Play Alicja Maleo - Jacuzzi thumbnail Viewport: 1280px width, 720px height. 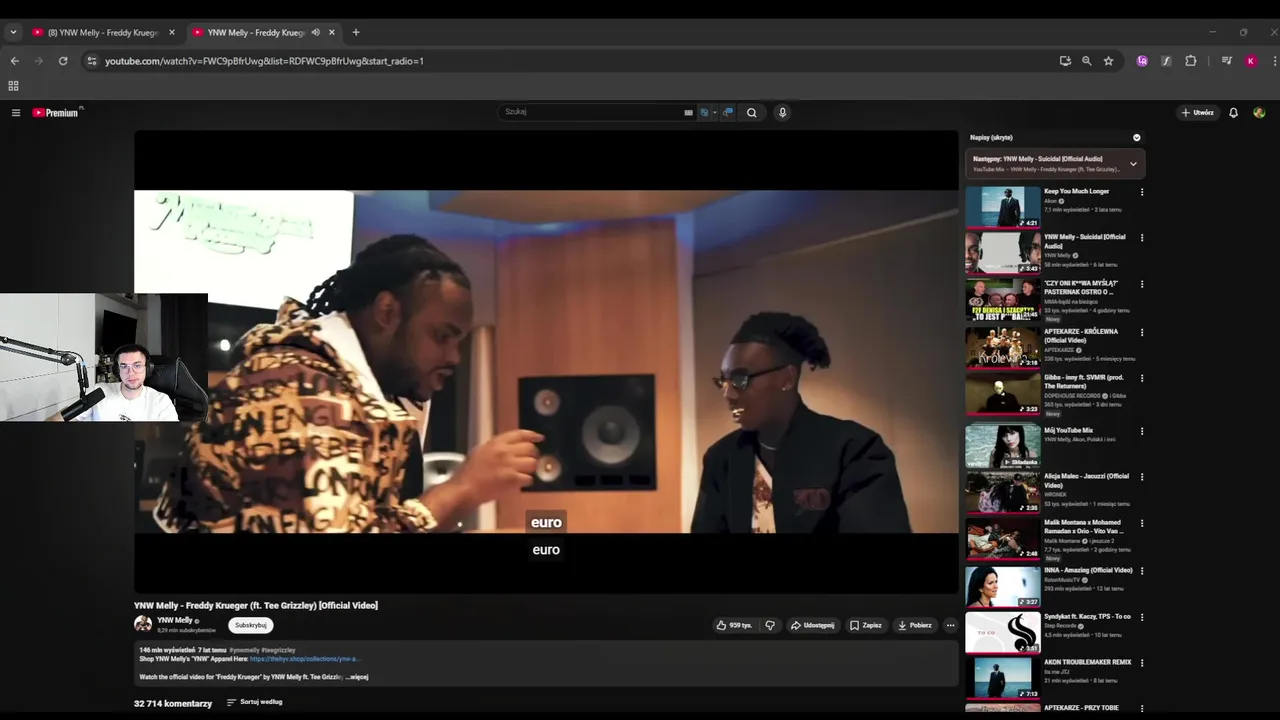[1003, 493]
